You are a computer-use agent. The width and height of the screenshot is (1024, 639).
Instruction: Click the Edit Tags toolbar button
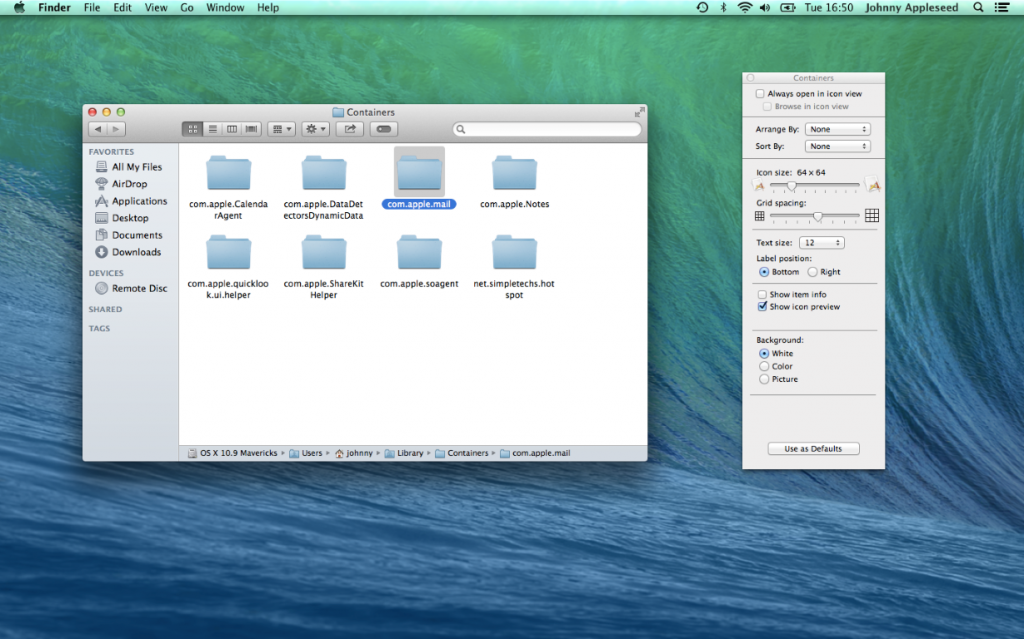[384, 129]
